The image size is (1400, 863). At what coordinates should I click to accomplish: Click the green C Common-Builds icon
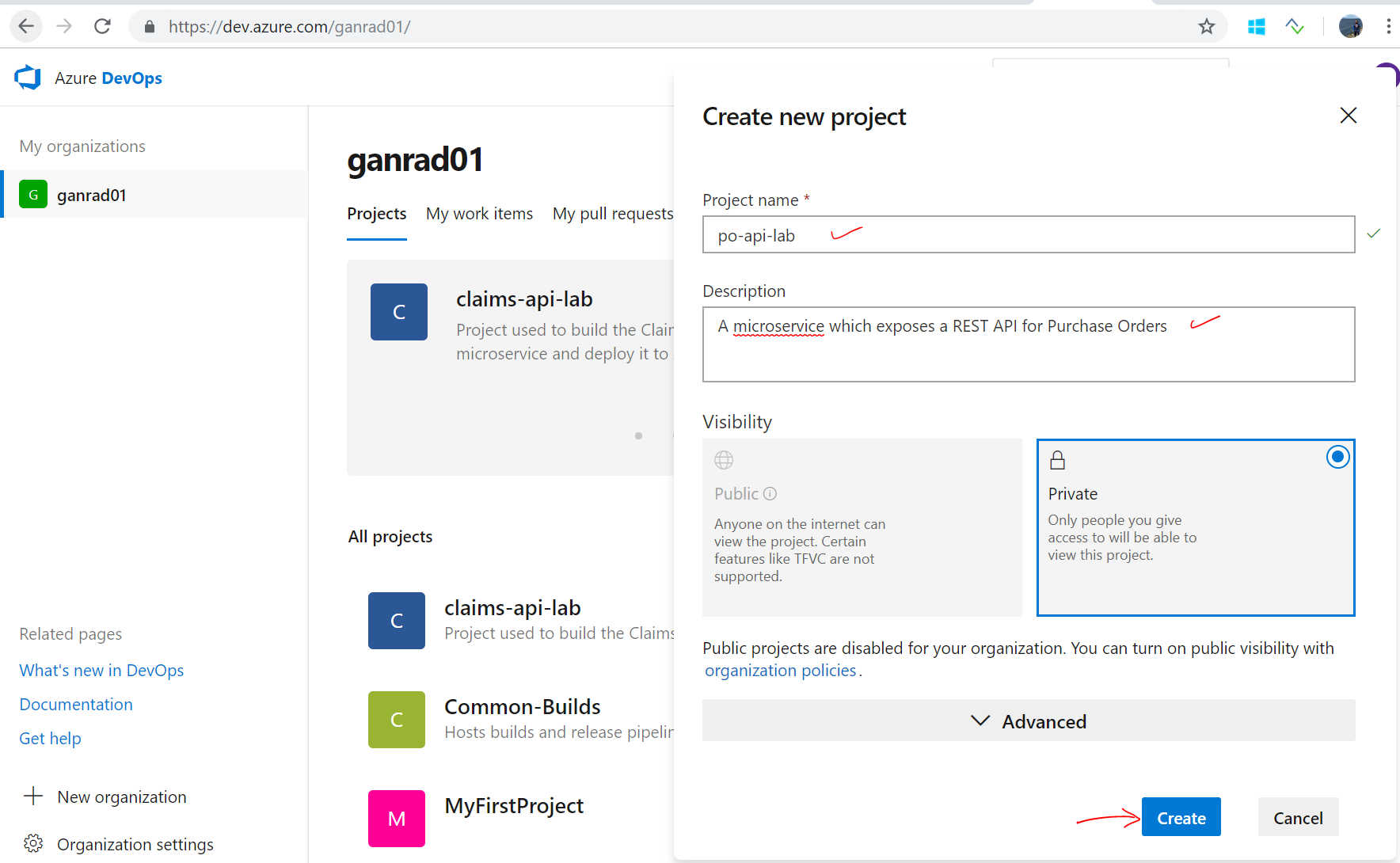point(397,720)
